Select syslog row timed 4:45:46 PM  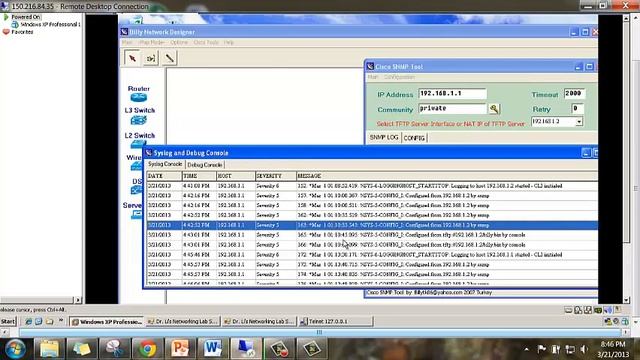[372, 255]
